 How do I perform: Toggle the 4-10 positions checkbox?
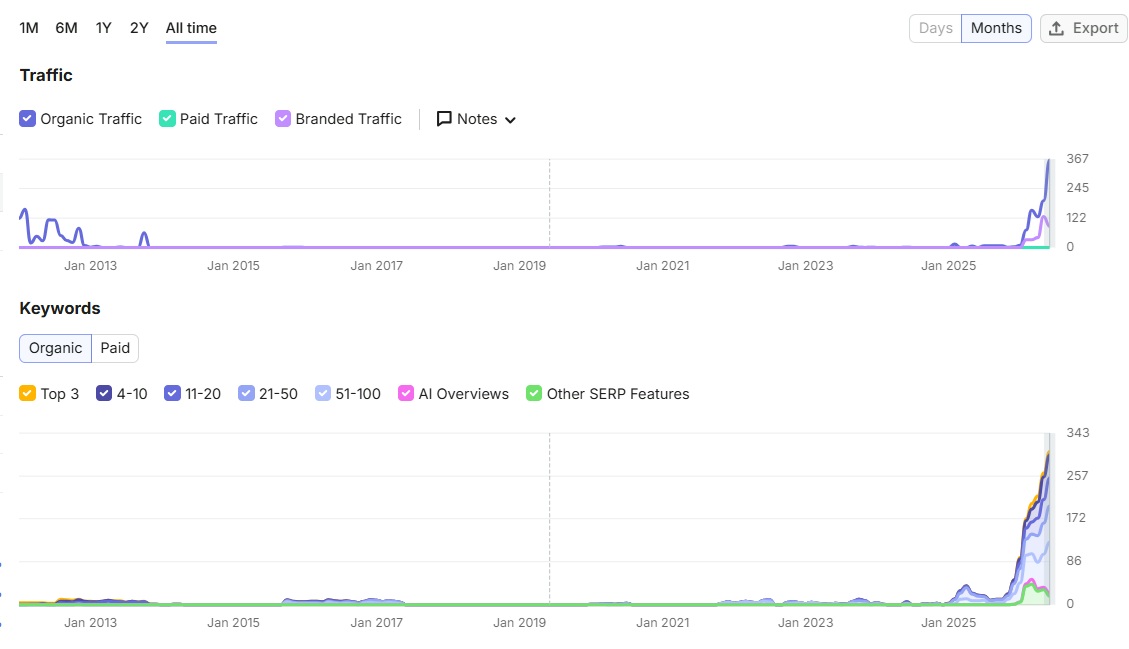click(104, 393)
